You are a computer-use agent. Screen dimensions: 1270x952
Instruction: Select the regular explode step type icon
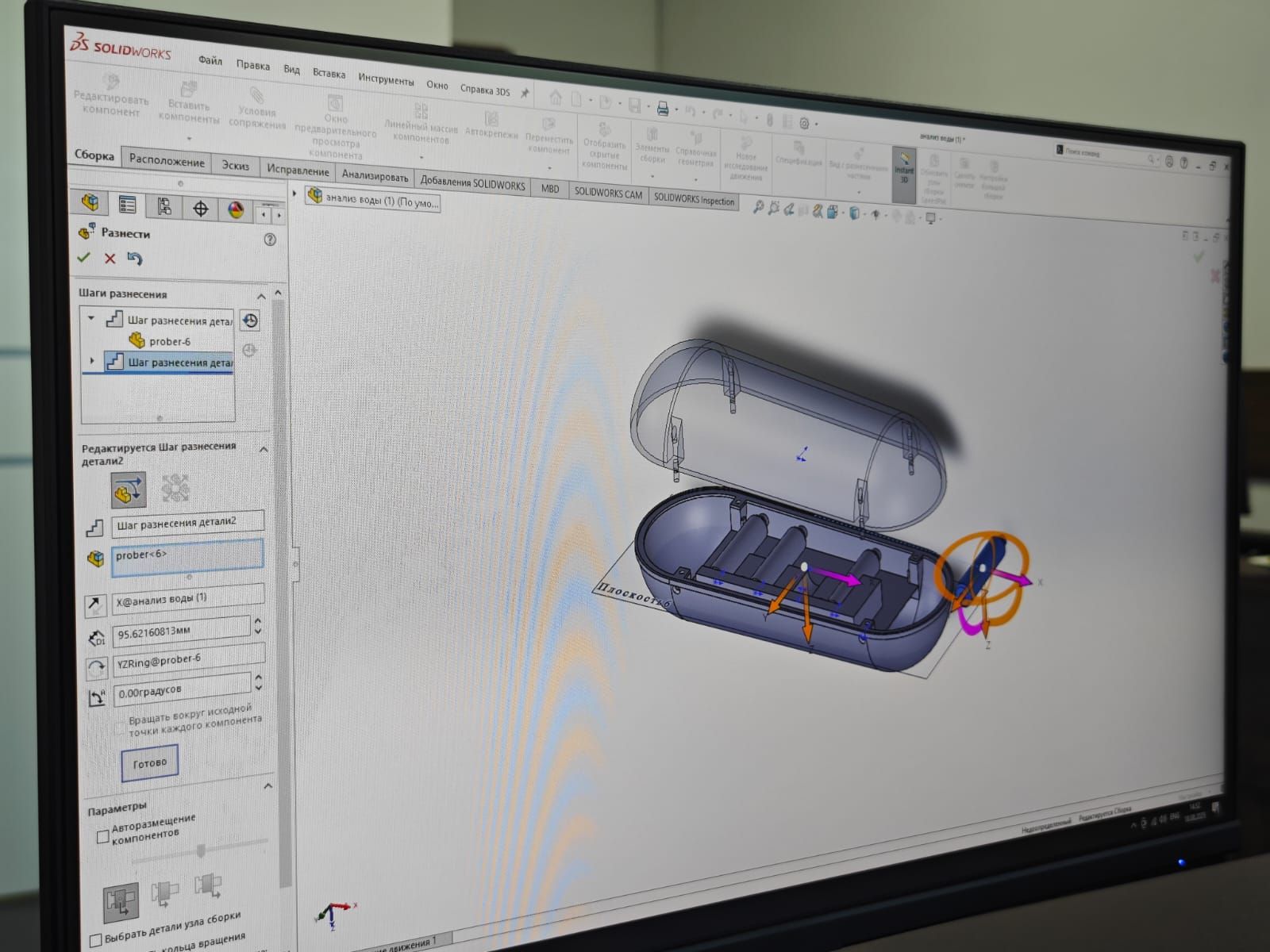point(128,489)
